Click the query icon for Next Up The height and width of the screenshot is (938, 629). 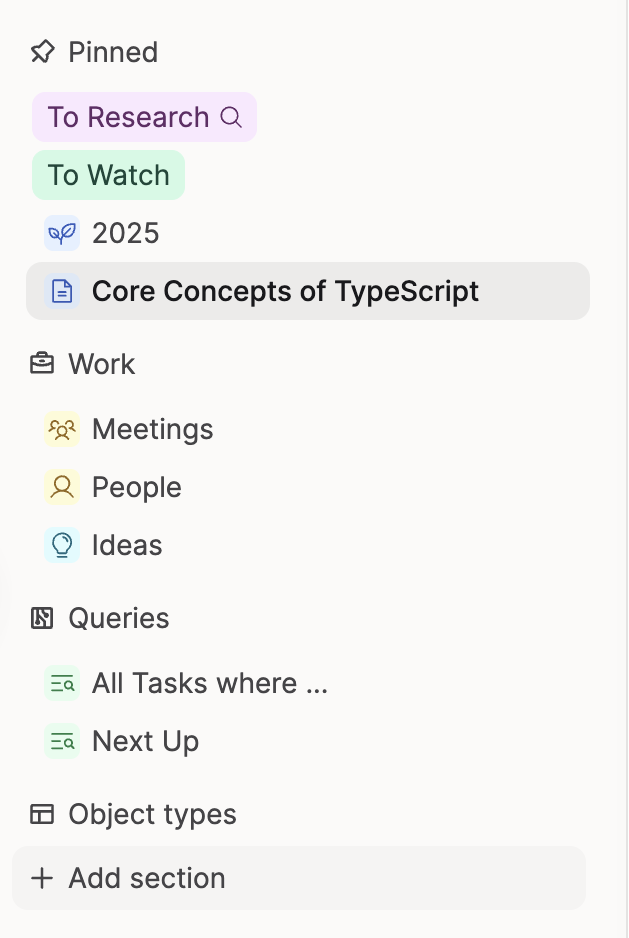click(x=62, y=741)
